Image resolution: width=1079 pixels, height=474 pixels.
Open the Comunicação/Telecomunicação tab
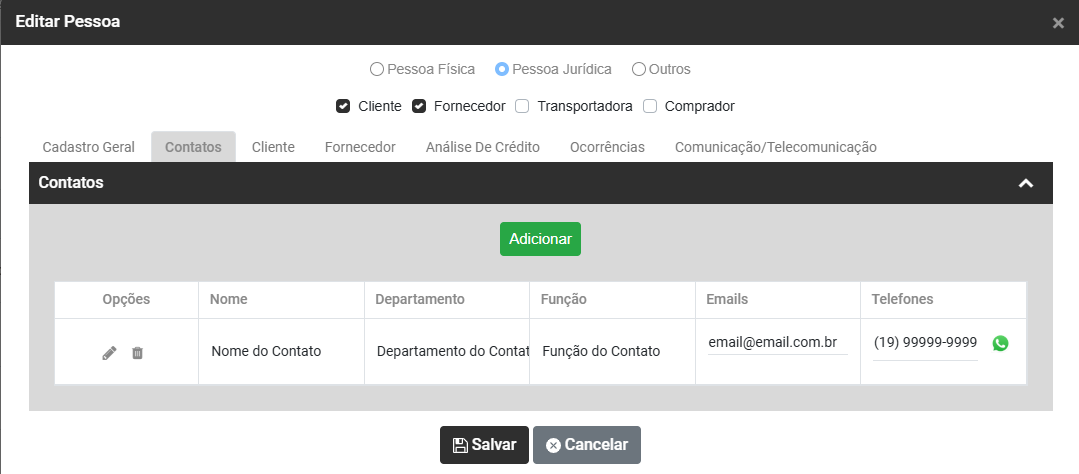pos(775,147)
